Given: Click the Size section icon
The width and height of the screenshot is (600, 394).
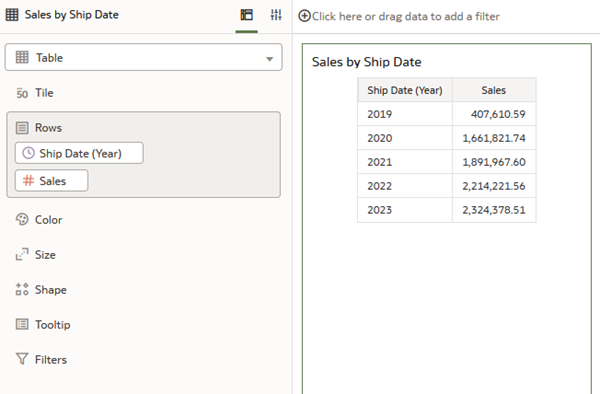Looking at the screenshot, I should (x=22, y=254).
